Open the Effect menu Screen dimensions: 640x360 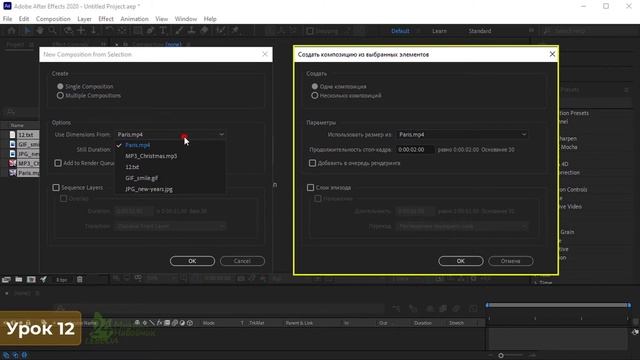[106, 19]
